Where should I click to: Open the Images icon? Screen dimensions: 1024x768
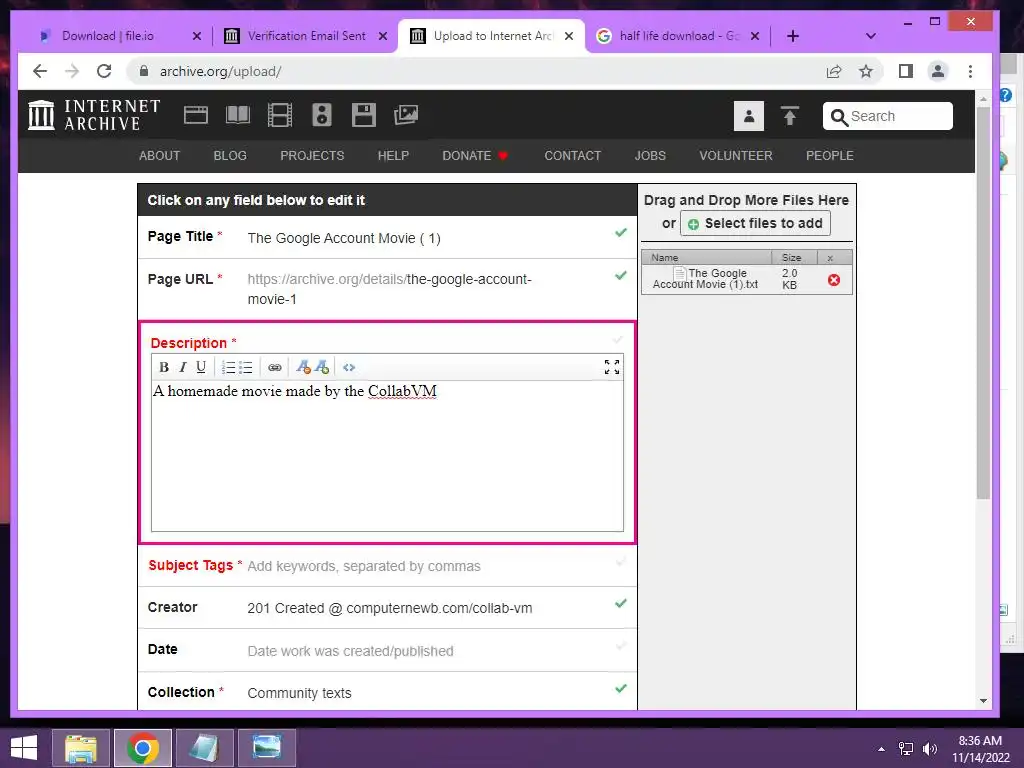tap(406, 116)
